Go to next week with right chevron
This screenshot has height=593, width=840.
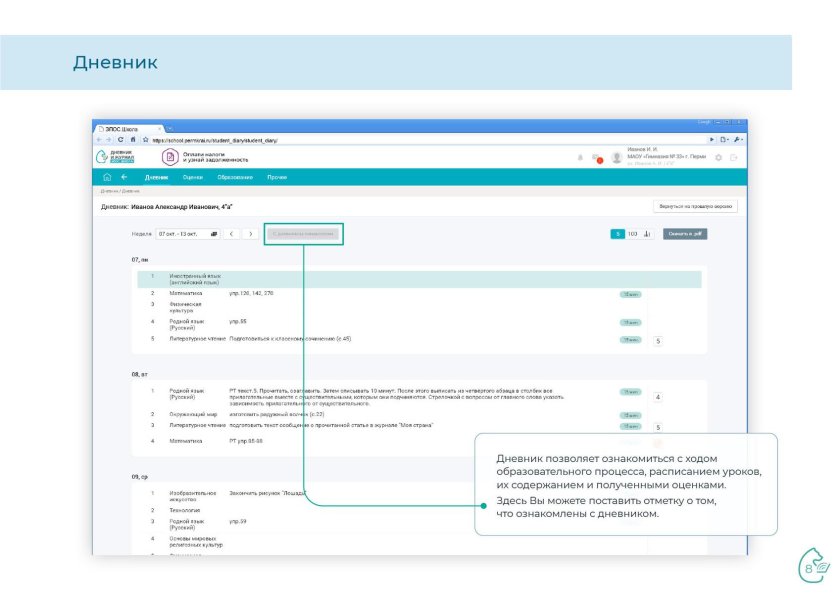[x=250, y=234]
